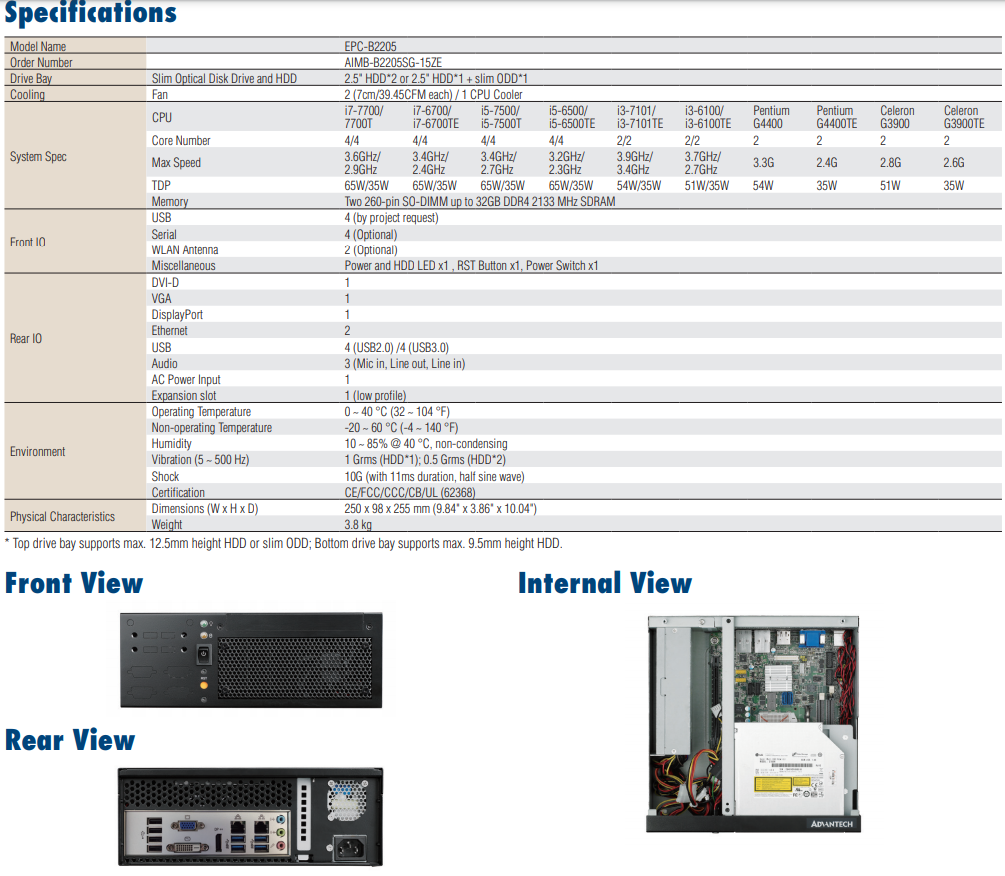This screenshot has height=876, width=1005.
Task: Click order number AIMB-B2205SG-15ZE
Action: (x=393, y=62)
